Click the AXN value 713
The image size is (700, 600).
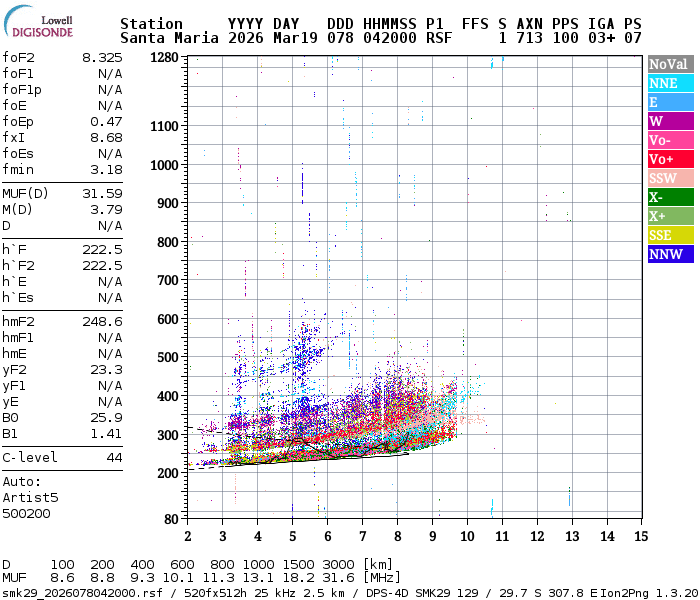(529, 38)
